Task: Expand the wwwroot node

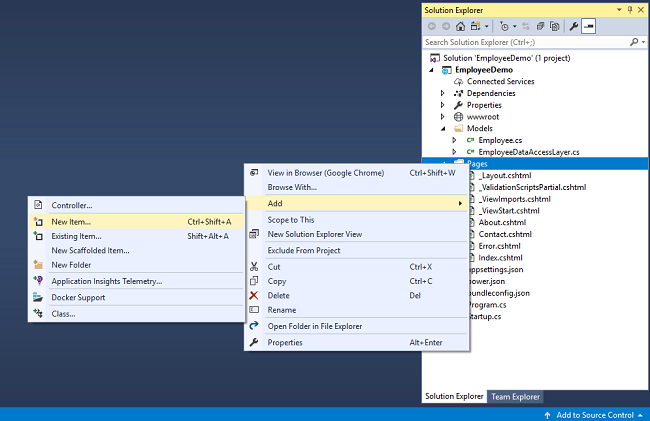Action: 442,117
